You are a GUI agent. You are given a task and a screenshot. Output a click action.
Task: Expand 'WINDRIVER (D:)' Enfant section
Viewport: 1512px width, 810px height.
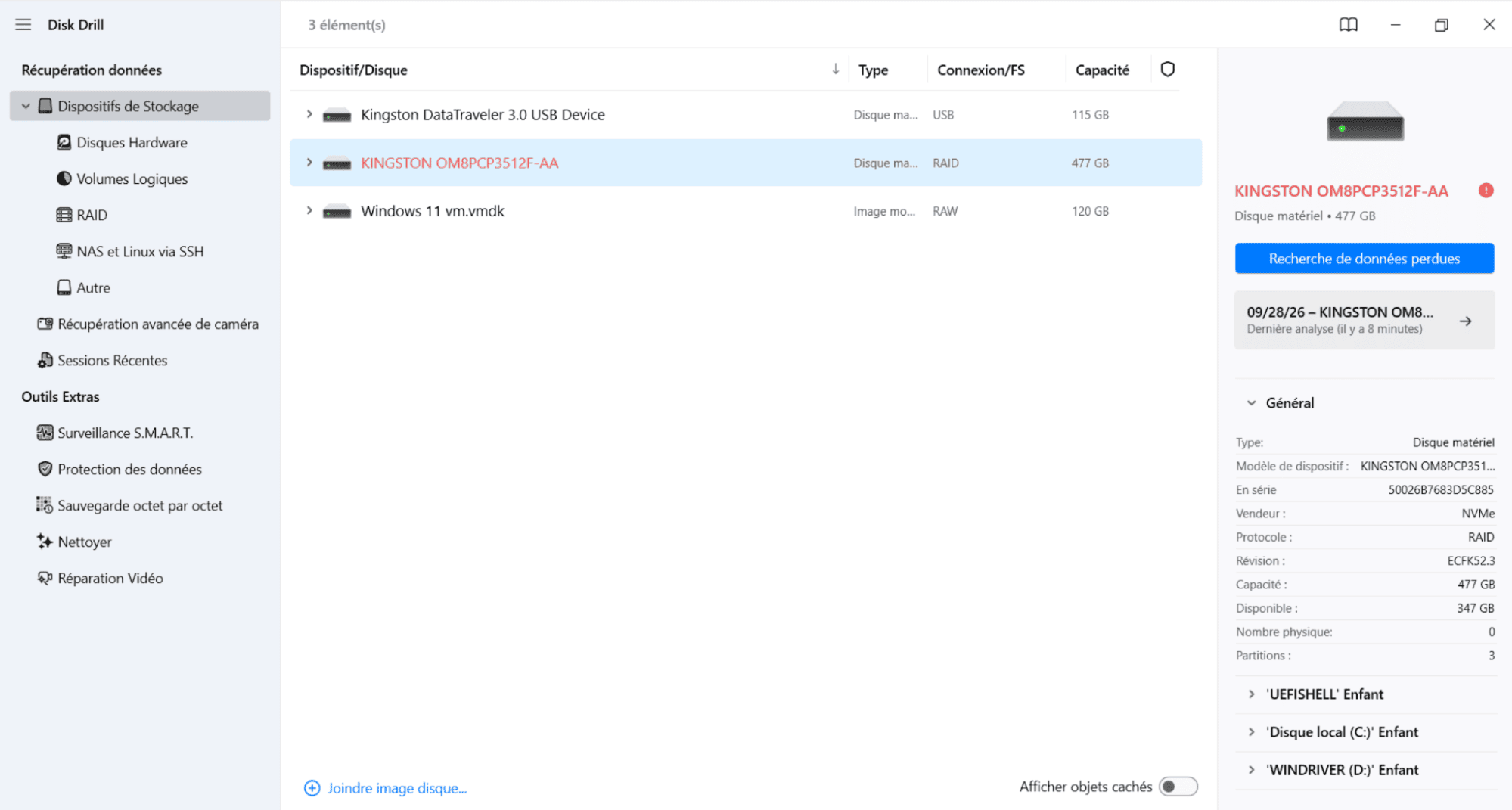pyautogui.click(x=1251, y=770)
